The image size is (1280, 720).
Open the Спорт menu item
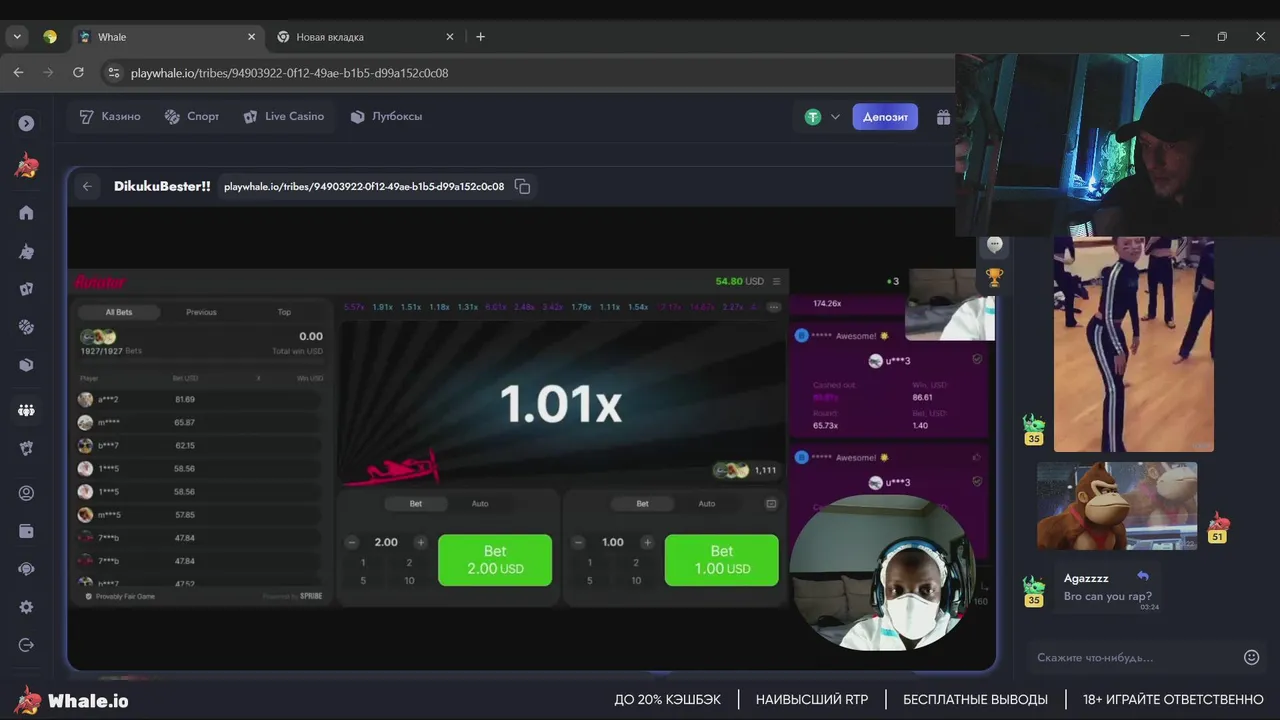192,117
